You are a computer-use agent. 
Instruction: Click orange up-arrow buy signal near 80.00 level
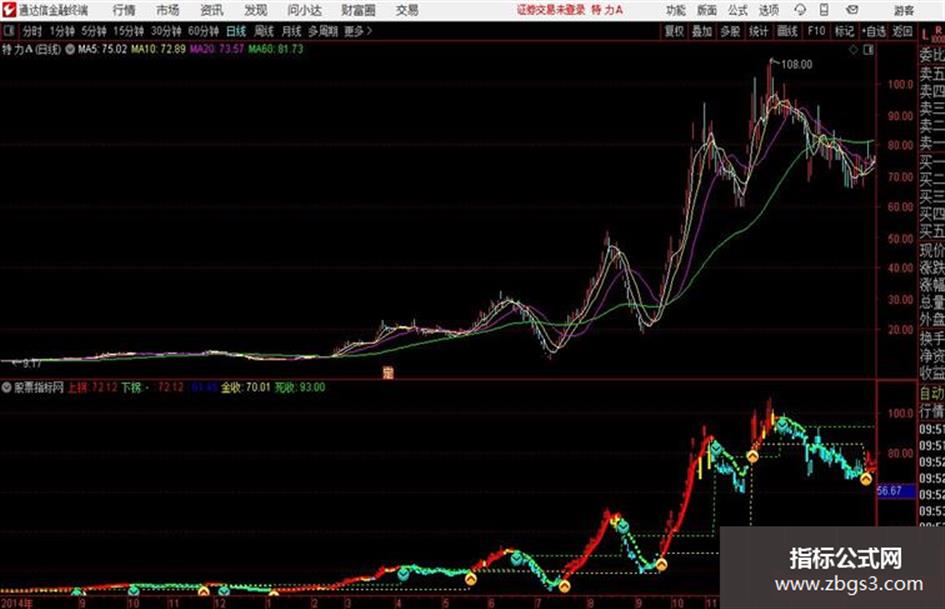(753, 456)
